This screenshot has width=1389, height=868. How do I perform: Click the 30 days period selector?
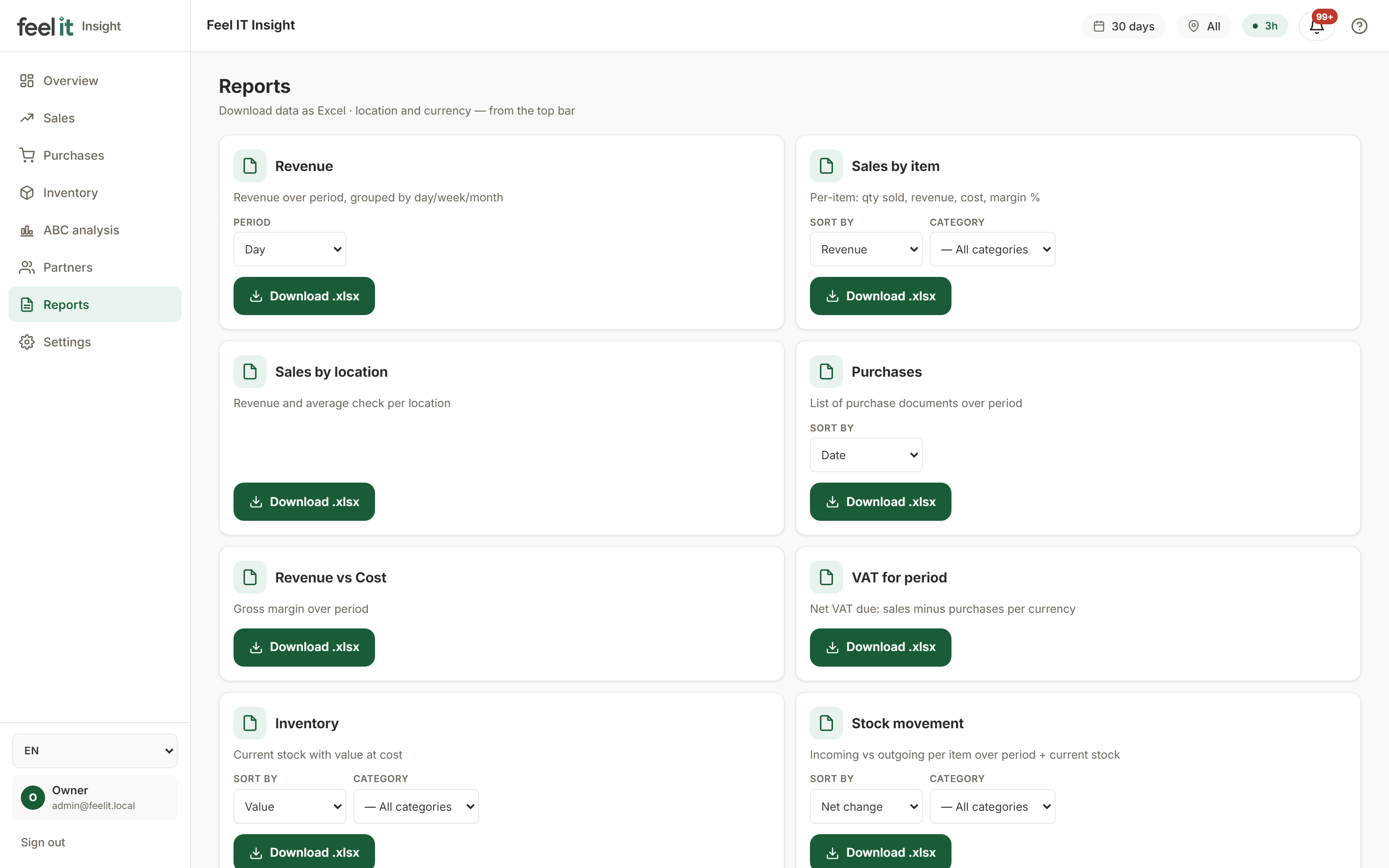pos(1123,26)
